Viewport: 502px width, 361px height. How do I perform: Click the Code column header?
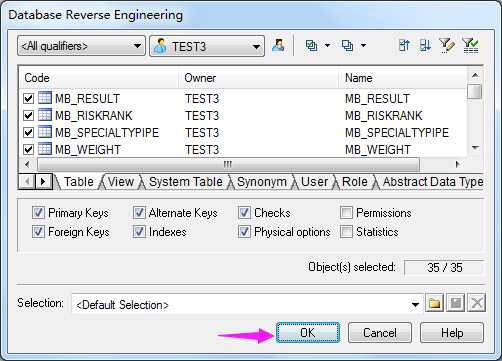(x=99, y=78)
